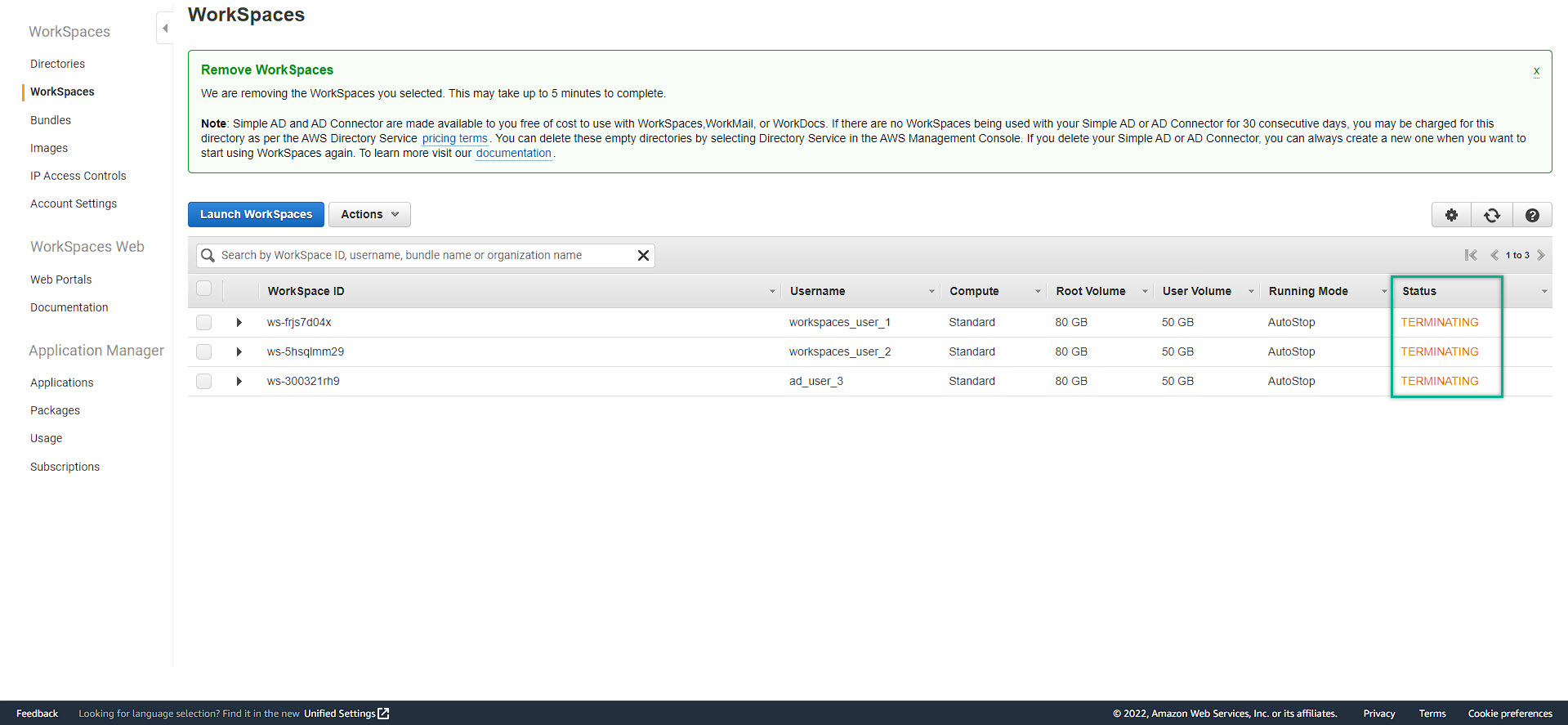Select checkbox for ws-5hsqlmm29
Screen dimensions: 1568x725
(204, 352)
